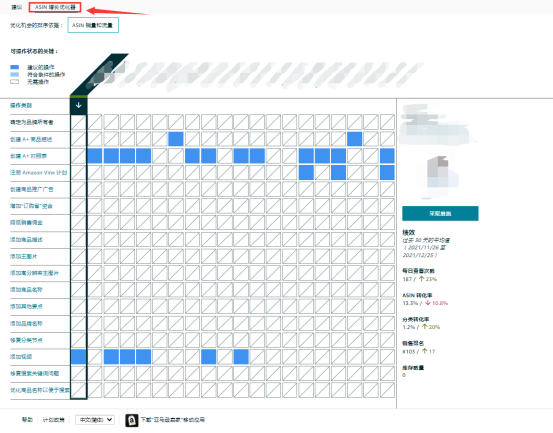Open the ASIN 销量和流量 sort dropdown
The height and width of the screenshot is (433, 553).
tap(93, 25)
